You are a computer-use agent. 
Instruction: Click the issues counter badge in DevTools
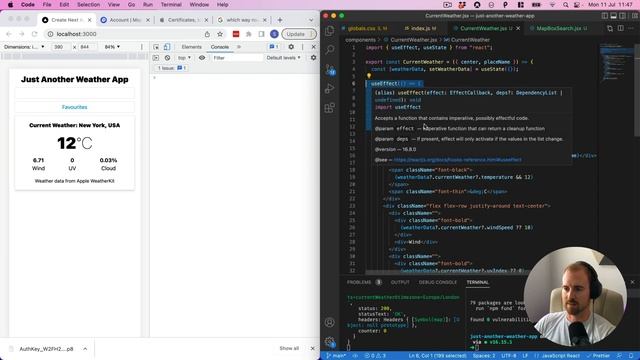(274, 47)
